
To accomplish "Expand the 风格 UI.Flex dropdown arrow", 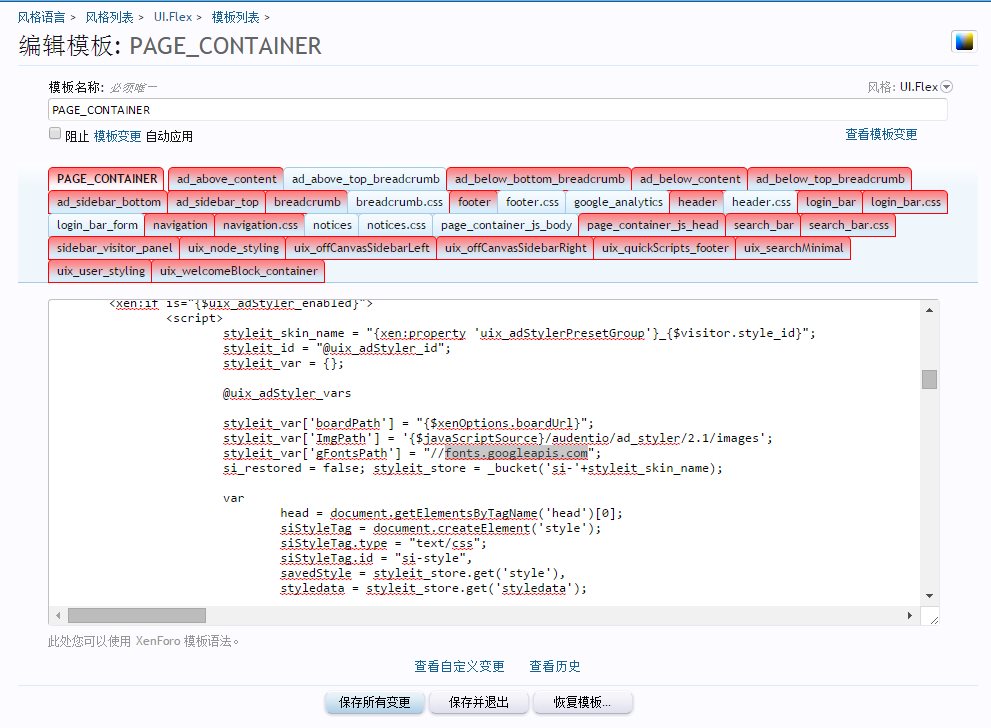I will 946,87.
